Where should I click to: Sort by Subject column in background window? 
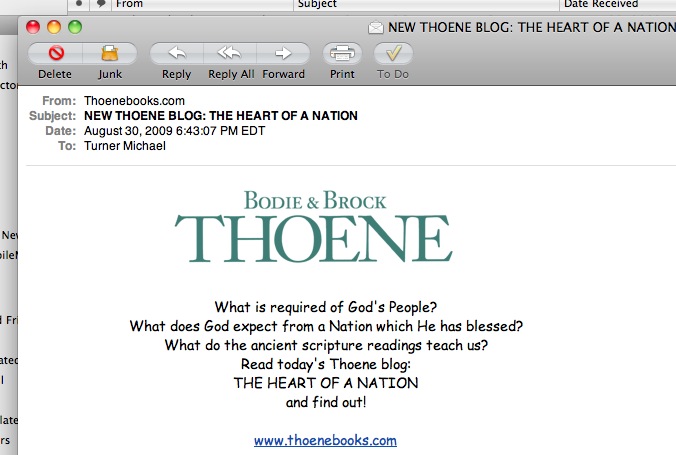click(x=426, y=4)
